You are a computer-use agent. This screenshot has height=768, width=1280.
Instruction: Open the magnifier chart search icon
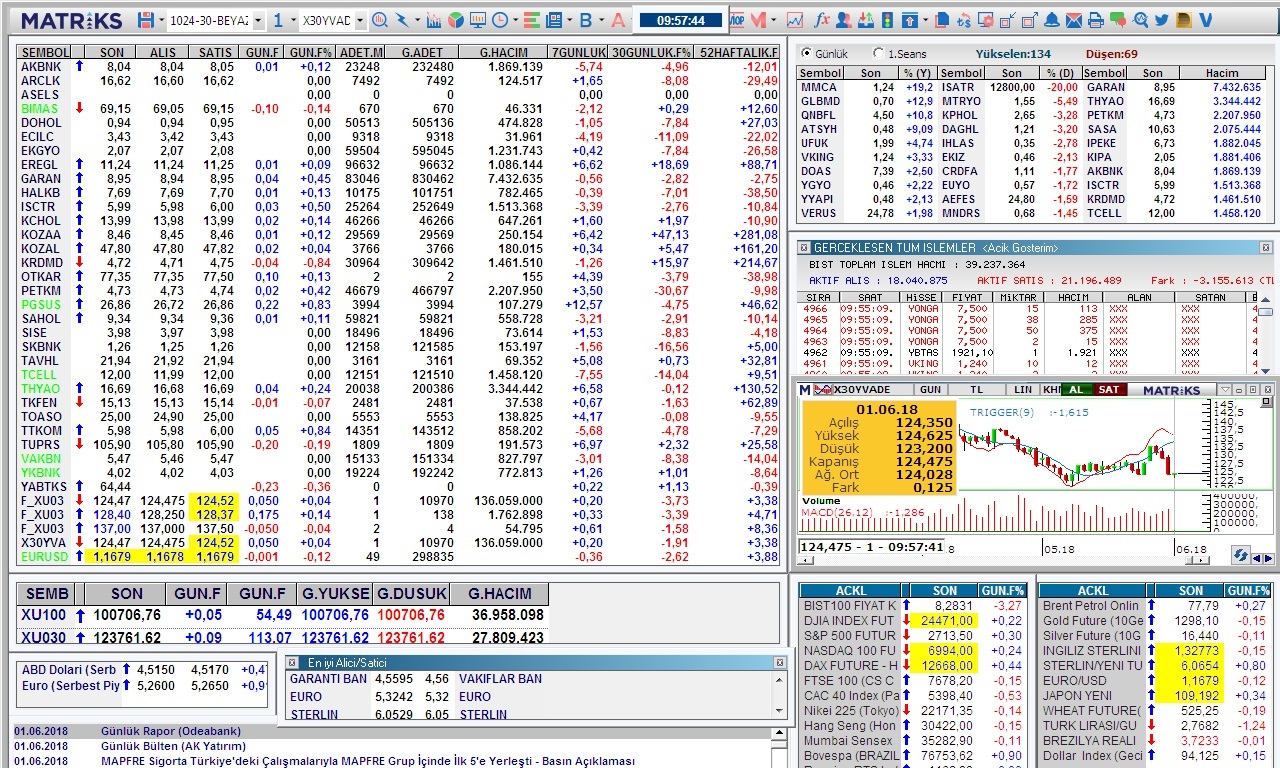pos(380,20)
